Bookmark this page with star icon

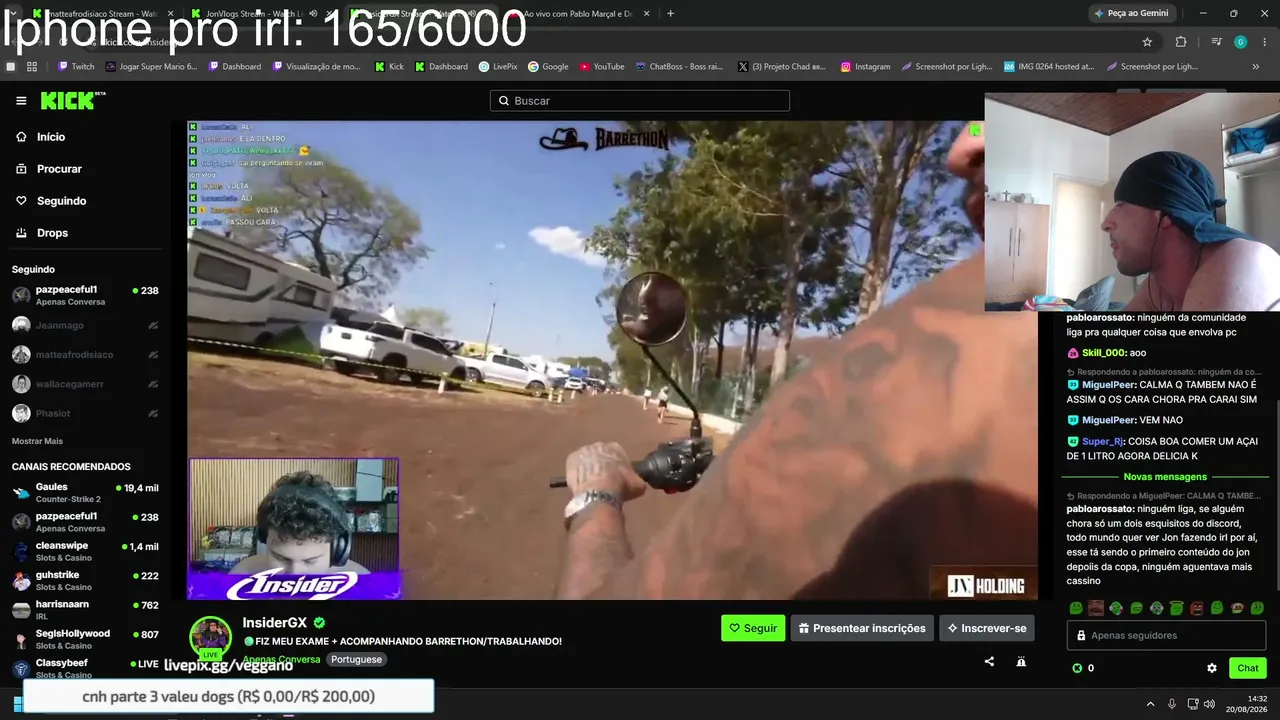pos(1147,42)
